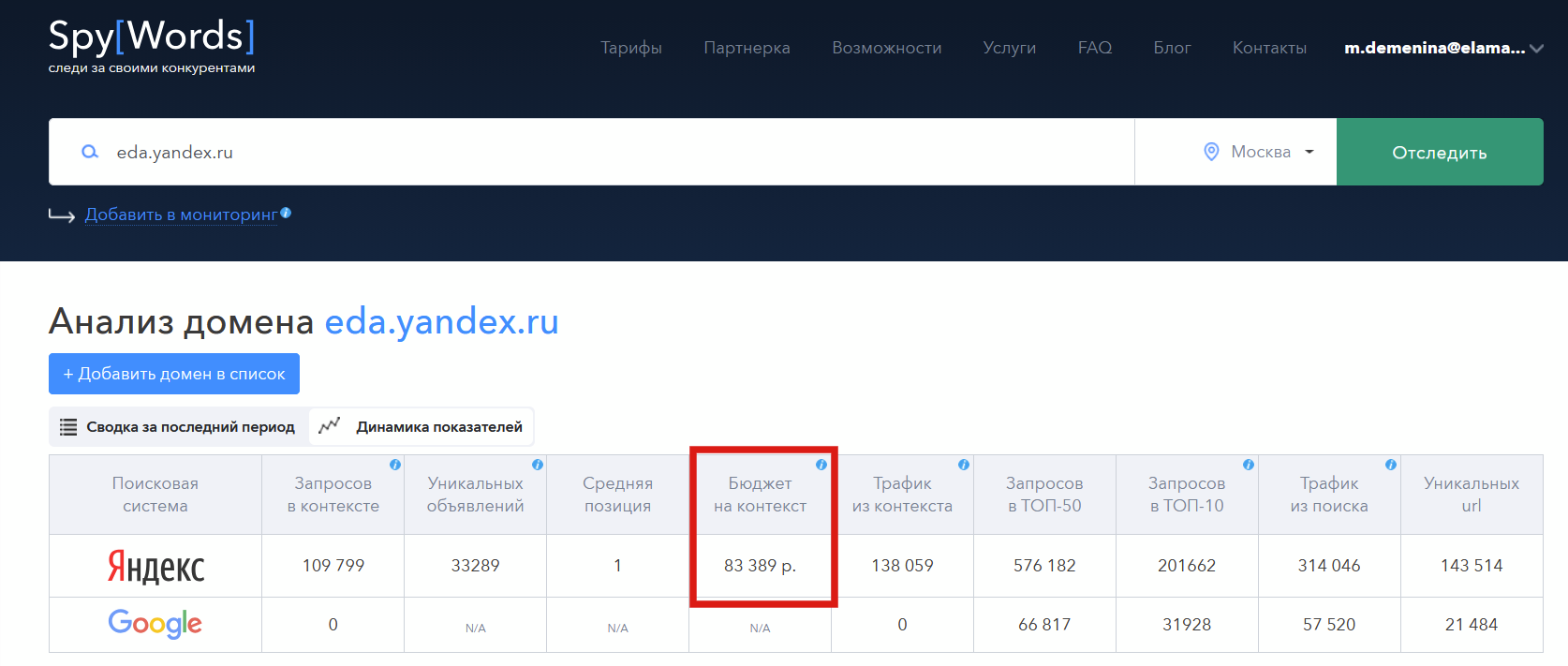This screenshot has width=1568, height=666.
Task: Click info icon in Запросов в ТОП-10 header
Action: tap(1249, 465)
